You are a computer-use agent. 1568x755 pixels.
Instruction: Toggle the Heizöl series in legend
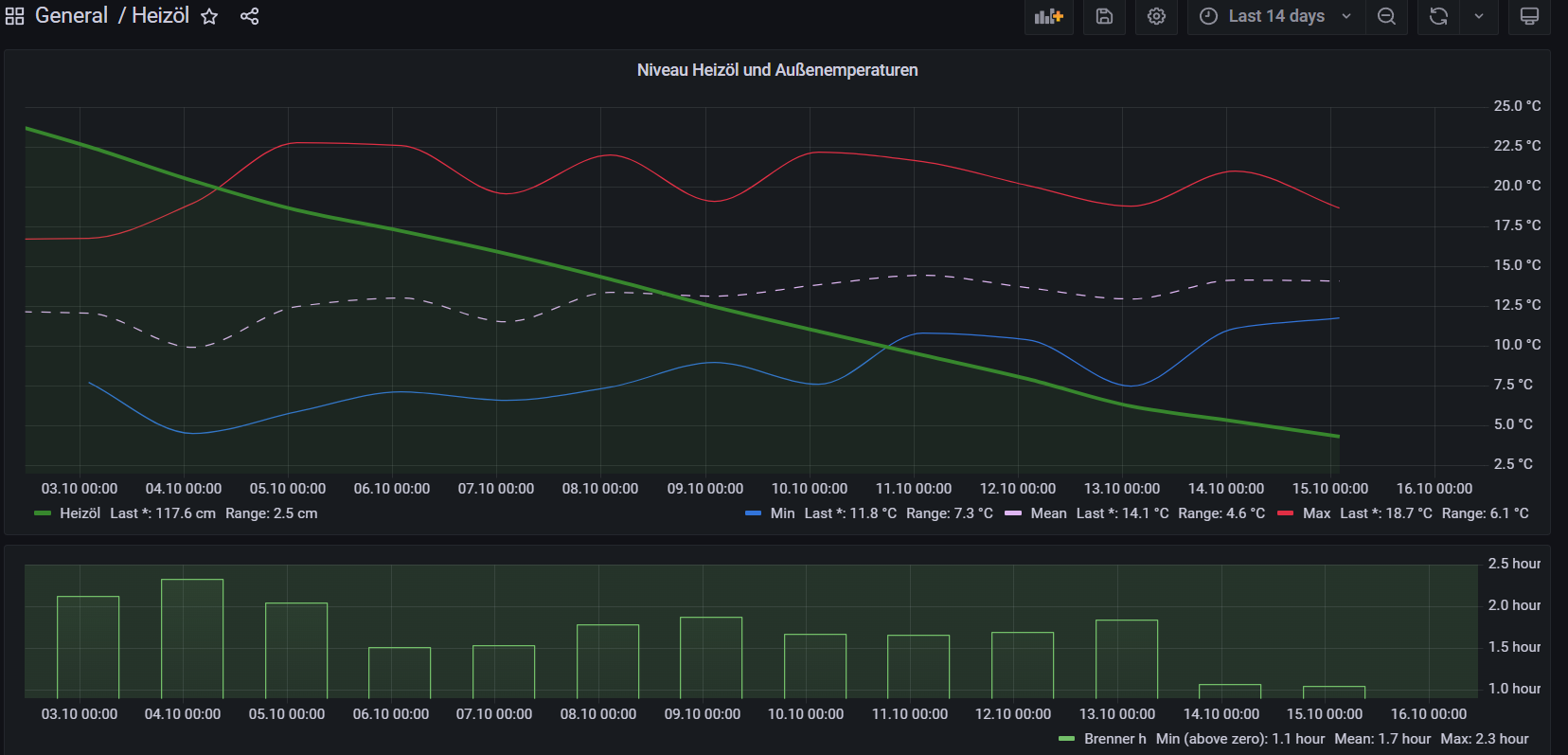click(80, 513)
